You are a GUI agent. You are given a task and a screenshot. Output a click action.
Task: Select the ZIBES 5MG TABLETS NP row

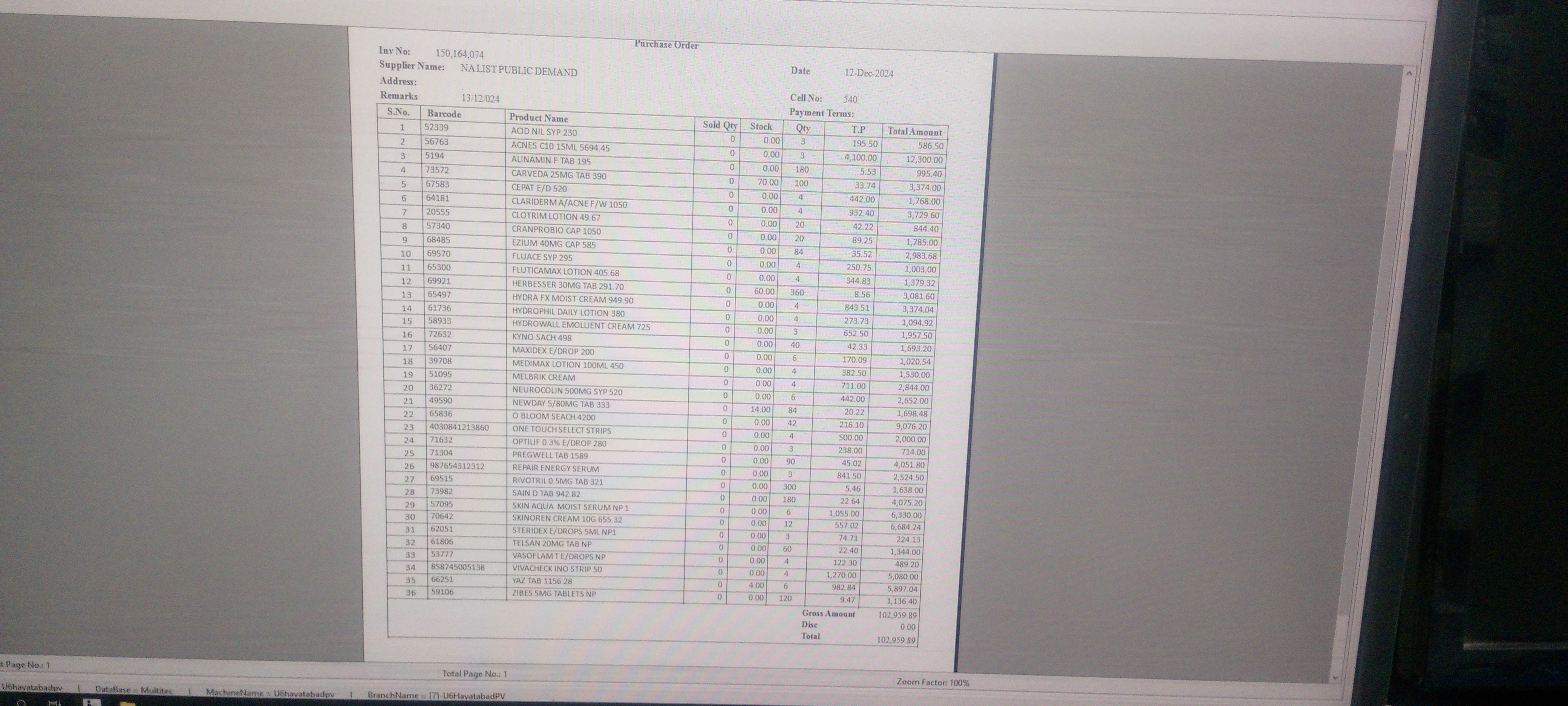click(x=553, y=593)
